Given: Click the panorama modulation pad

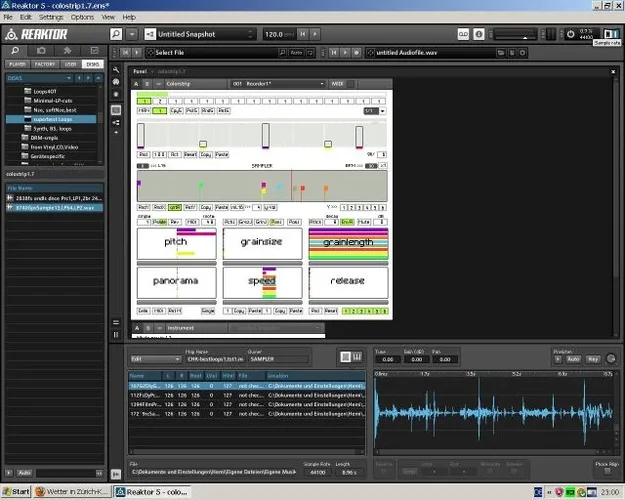Looking at the screenshot, I should pyautogui.click(x=177, y=283).
